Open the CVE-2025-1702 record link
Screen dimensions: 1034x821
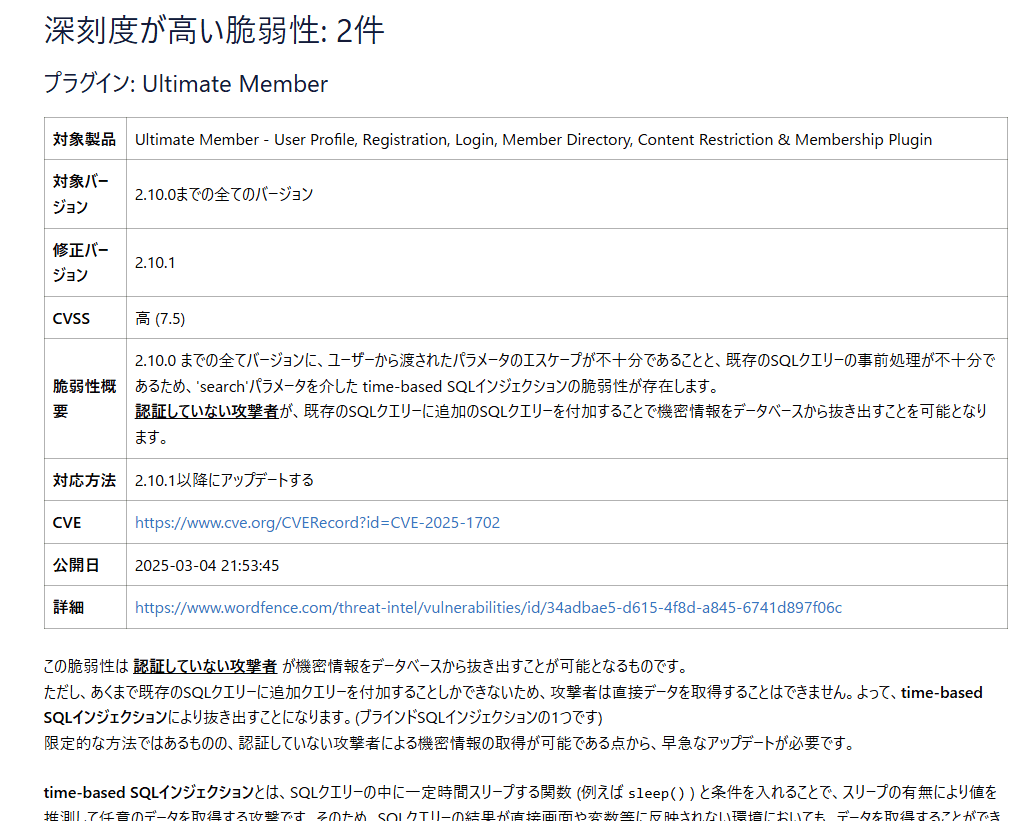pyautogui.click(x=313, y=522)
